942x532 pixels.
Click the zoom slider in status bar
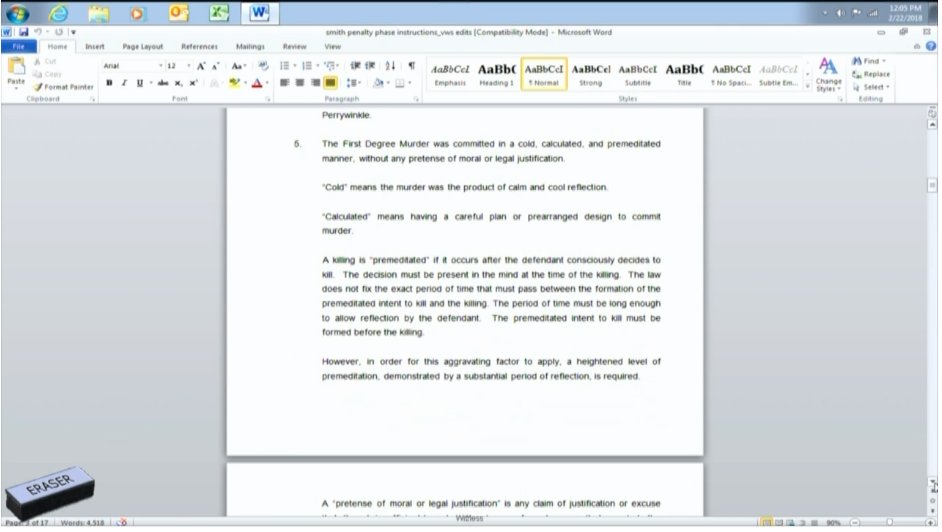pos(888,522)
